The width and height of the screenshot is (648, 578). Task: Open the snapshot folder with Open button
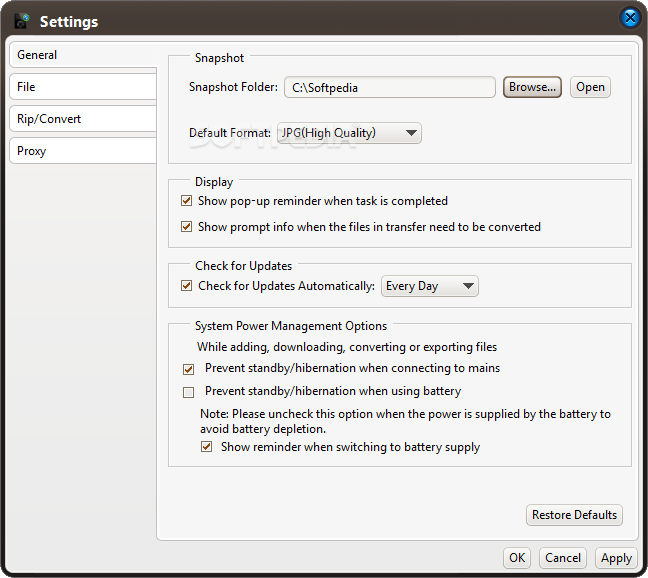590,87
